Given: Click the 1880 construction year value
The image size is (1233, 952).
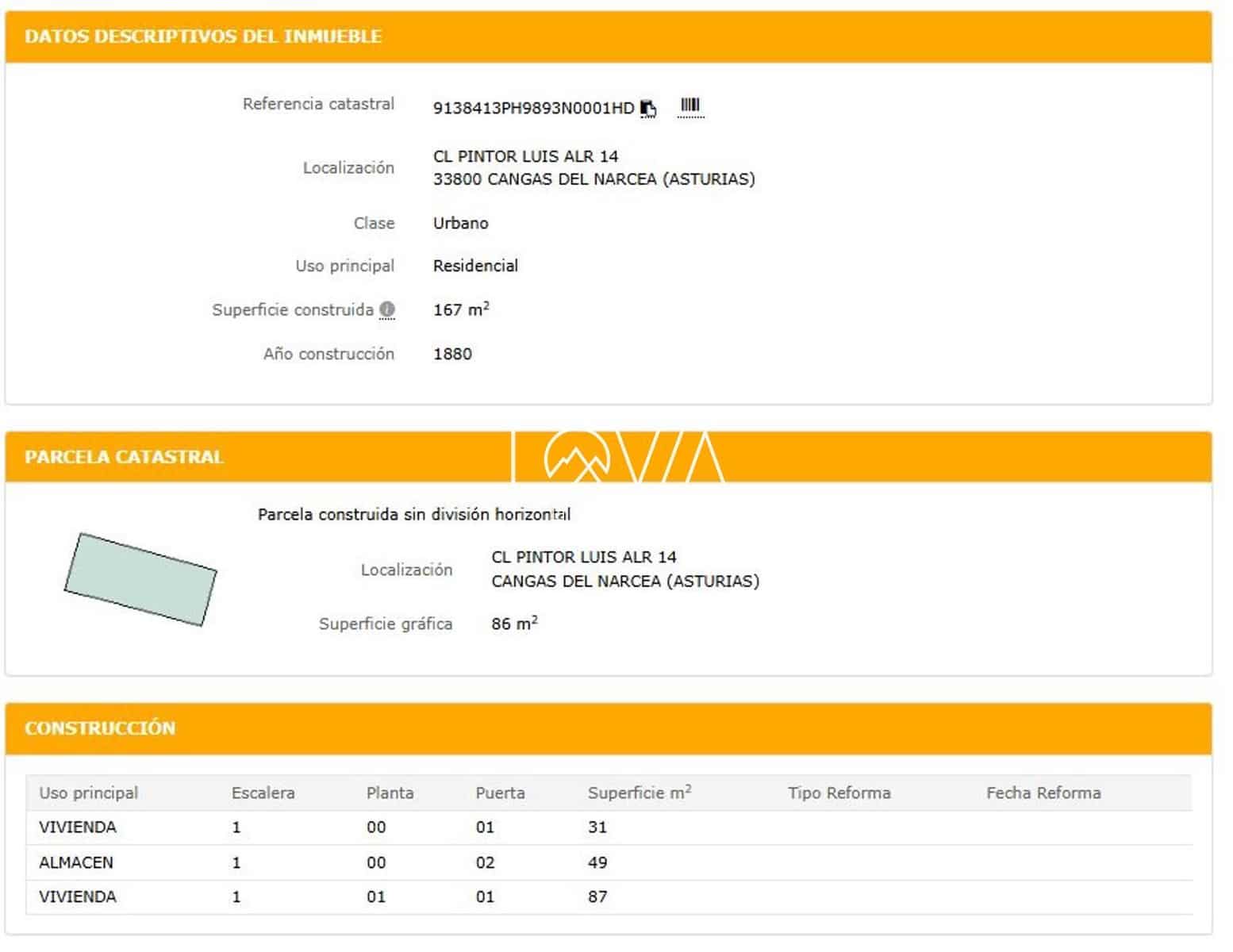Looking at the screenshot, I should click(452, 354).
